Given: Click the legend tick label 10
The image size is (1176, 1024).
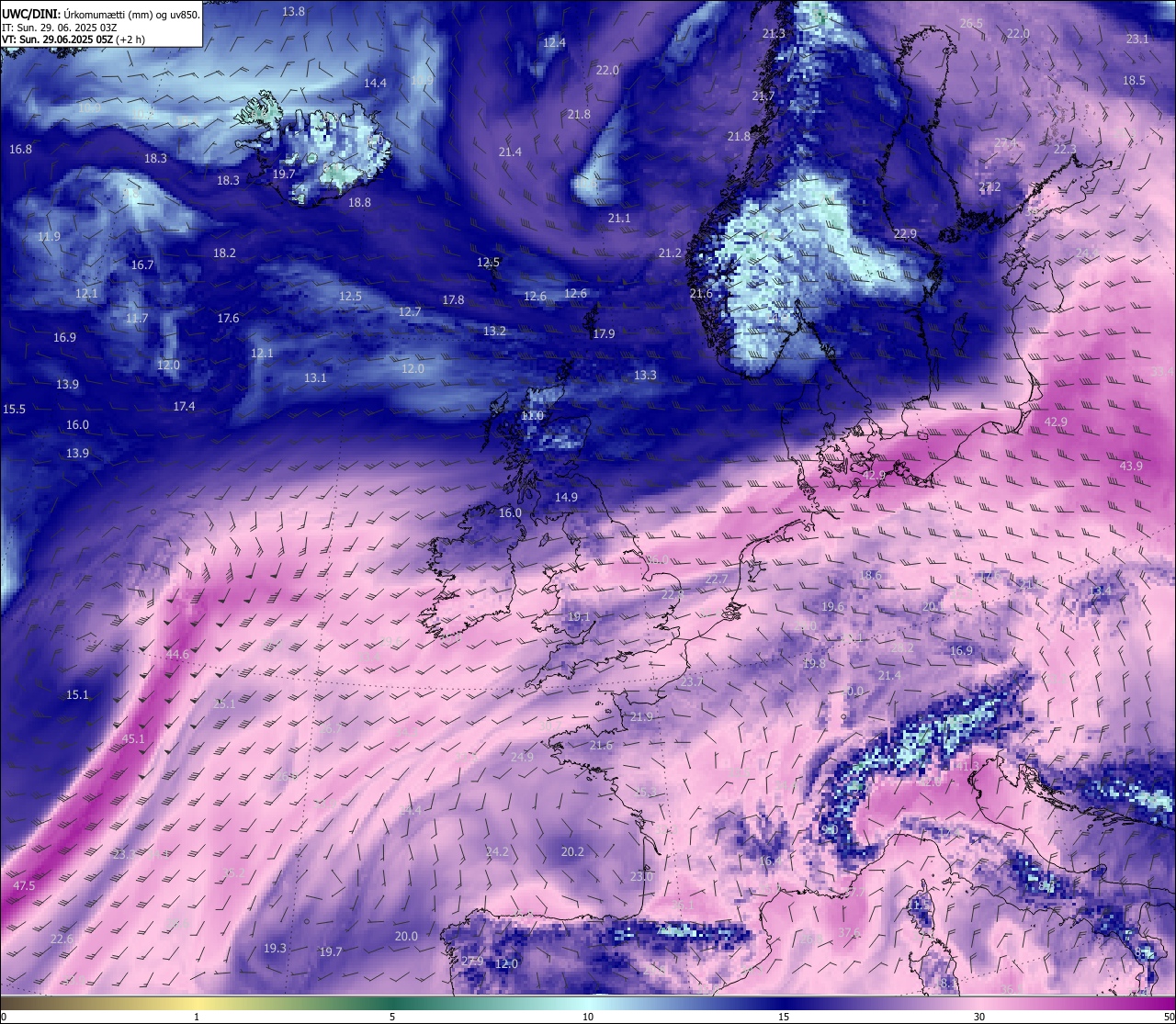Looking at the screenshot, I should click(x=588, y=1017).
